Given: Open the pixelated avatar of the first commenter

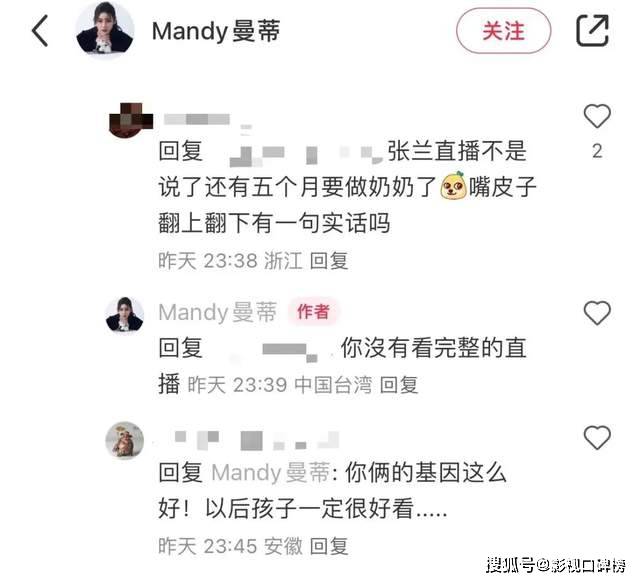Looking at the screenshot, I should coord(129,120).
